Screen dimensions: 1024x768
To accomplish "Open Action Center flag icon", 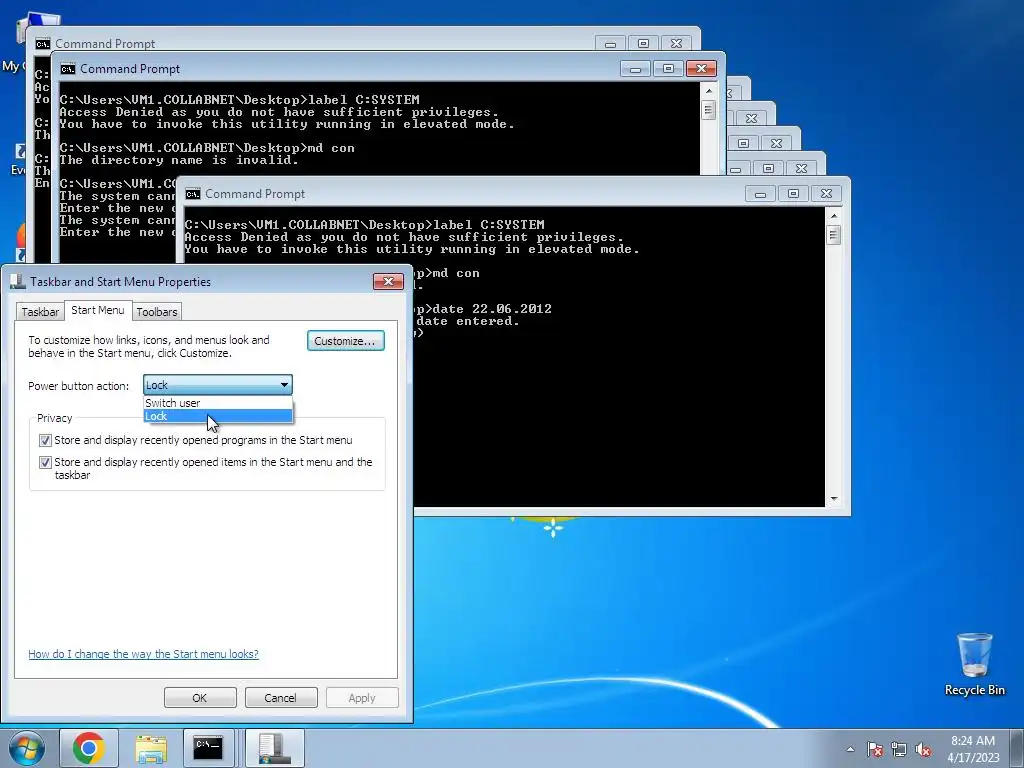I will click(x=875, y=749).
